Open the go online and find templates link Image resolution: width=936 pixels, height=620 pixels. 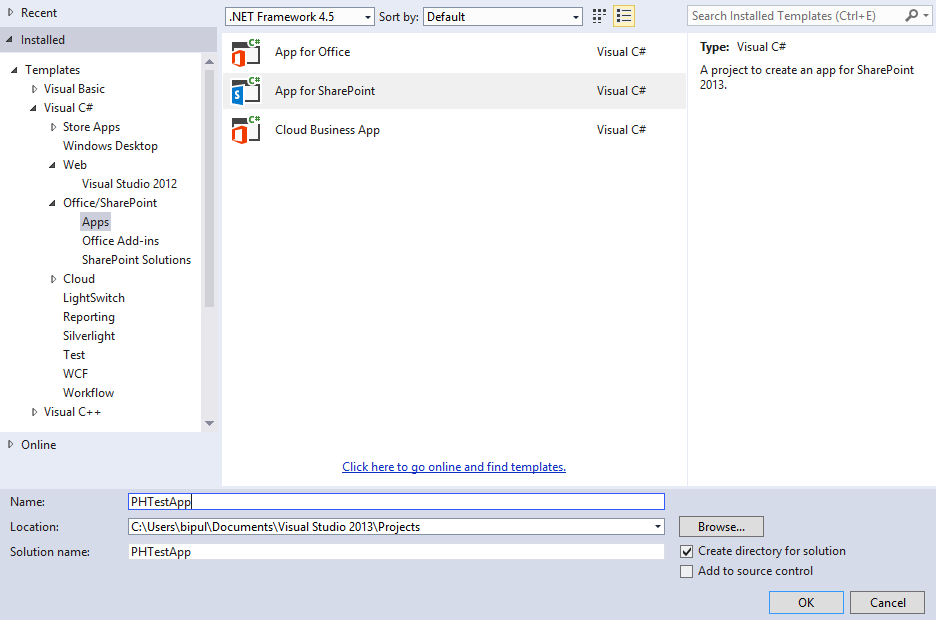point(454,467)
